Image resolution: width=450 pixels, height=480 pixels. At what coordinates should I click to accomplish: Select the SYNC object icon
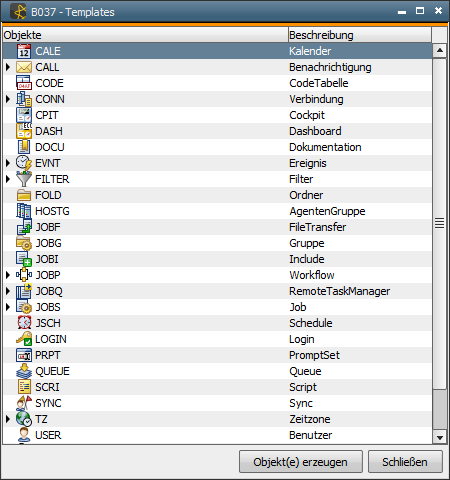[24, 403]
